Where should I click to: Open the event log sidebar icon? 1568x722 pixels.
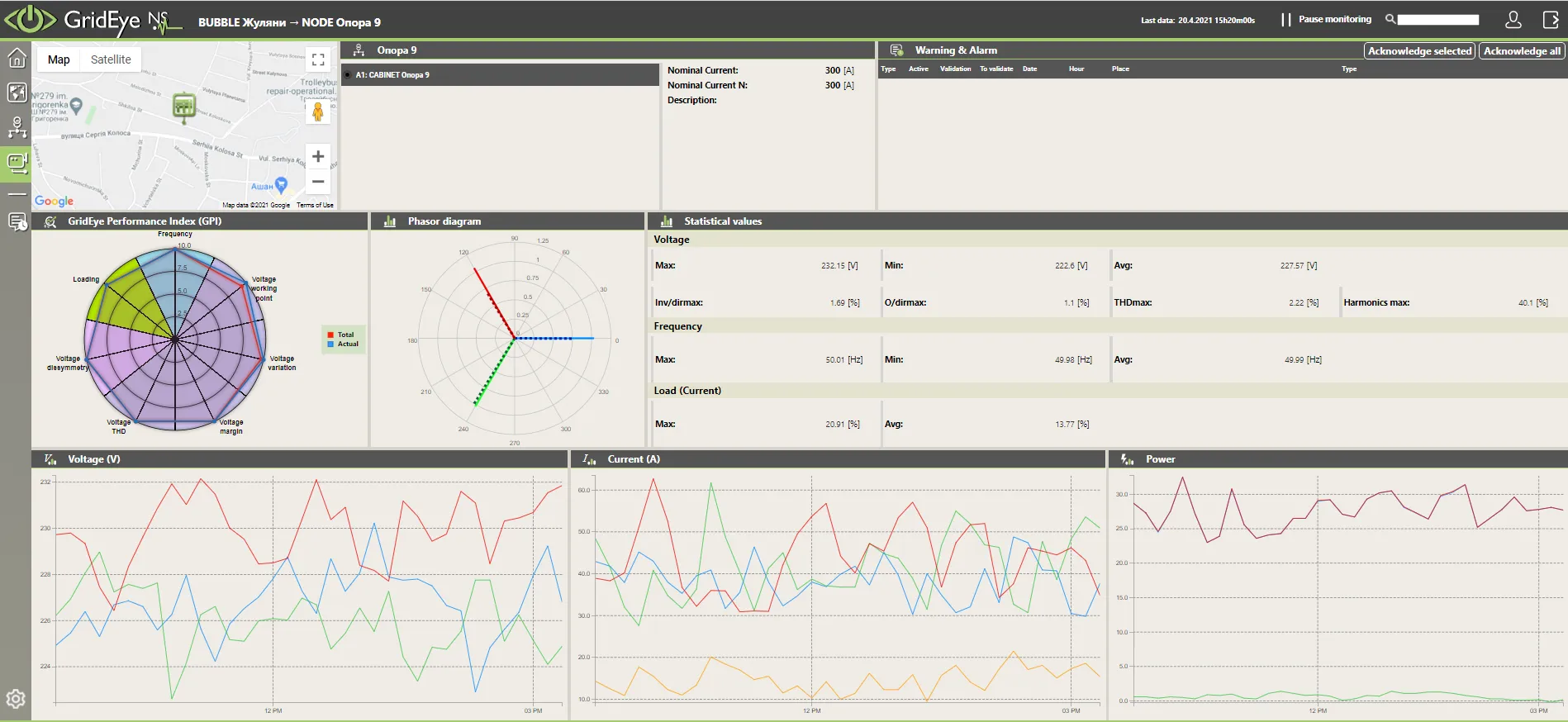(x=17, y=221)
